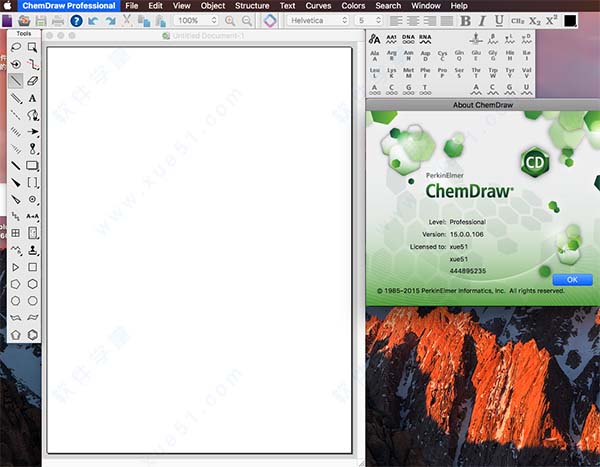The image size is (600, 467).
Task: Select the Marquee selection tool
Action: (x=33, y=47)
